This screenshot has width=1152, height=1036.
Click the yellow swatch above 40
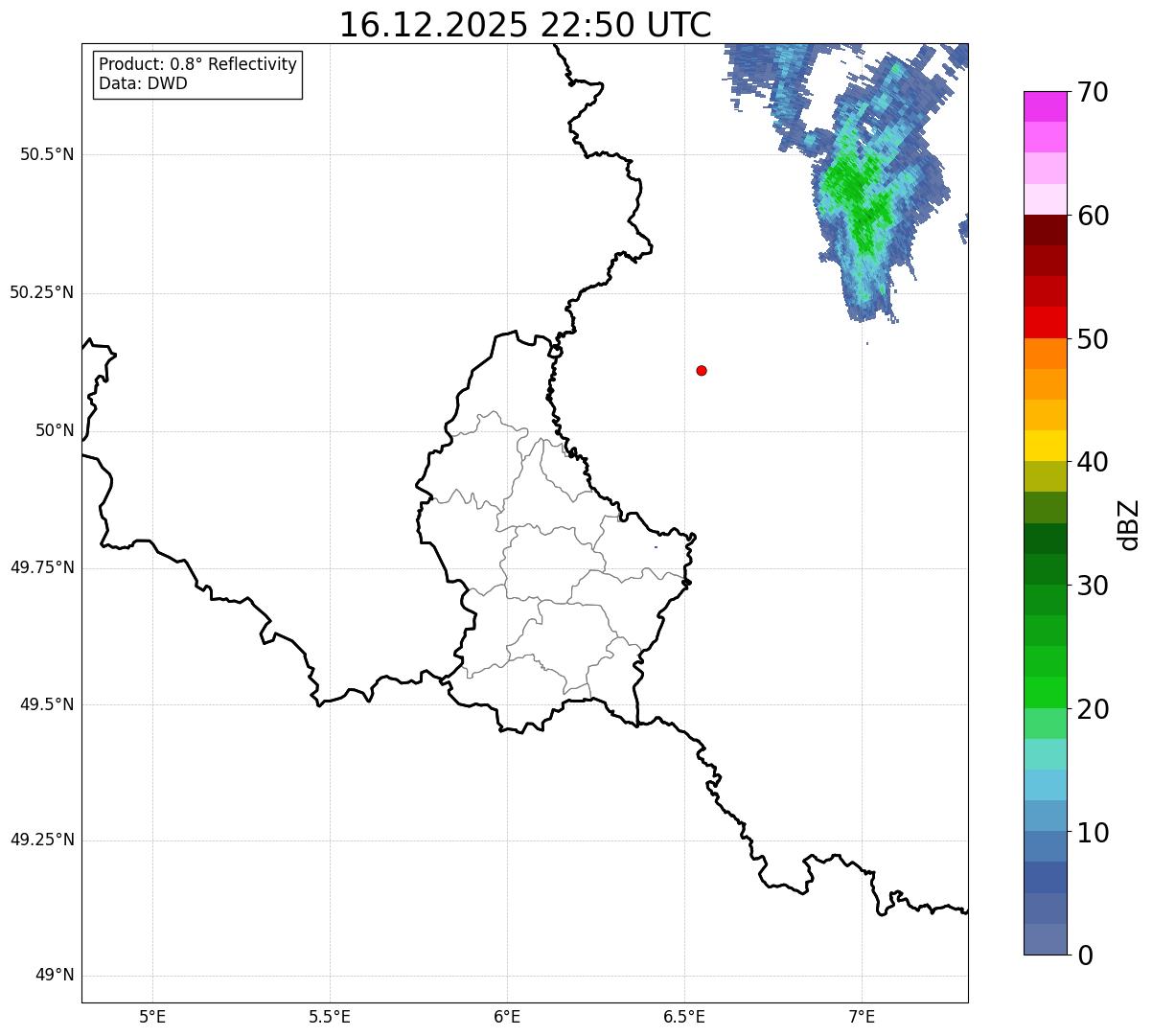[1046, 446]
